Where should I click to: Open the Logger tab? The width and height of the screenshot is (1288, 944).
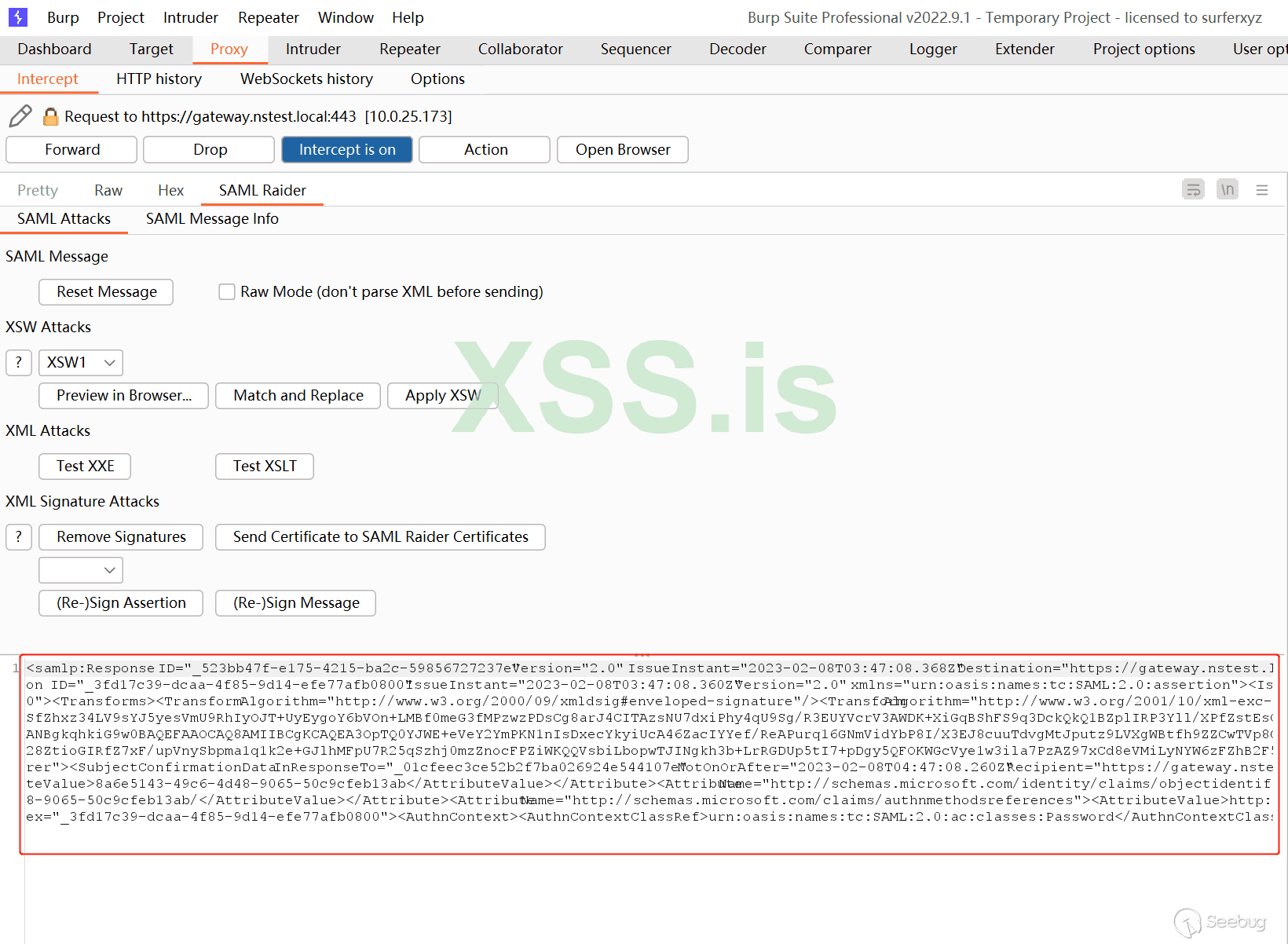coord(933,49)
